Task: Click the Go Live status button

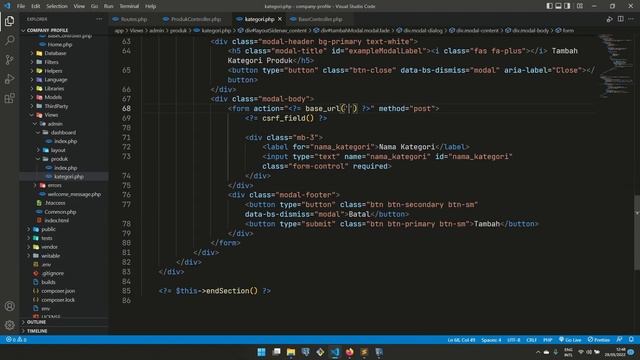Action: (570, 340)
